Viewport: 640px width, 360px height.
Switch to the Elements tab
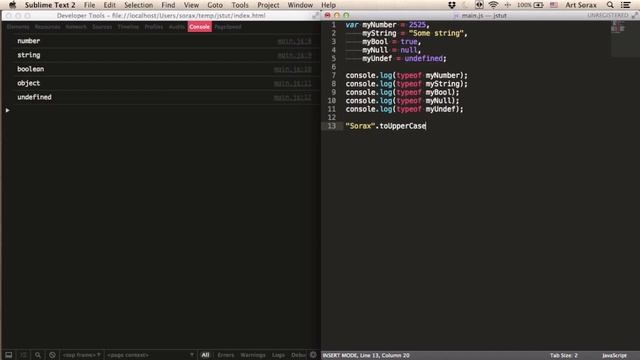[18, 27]
